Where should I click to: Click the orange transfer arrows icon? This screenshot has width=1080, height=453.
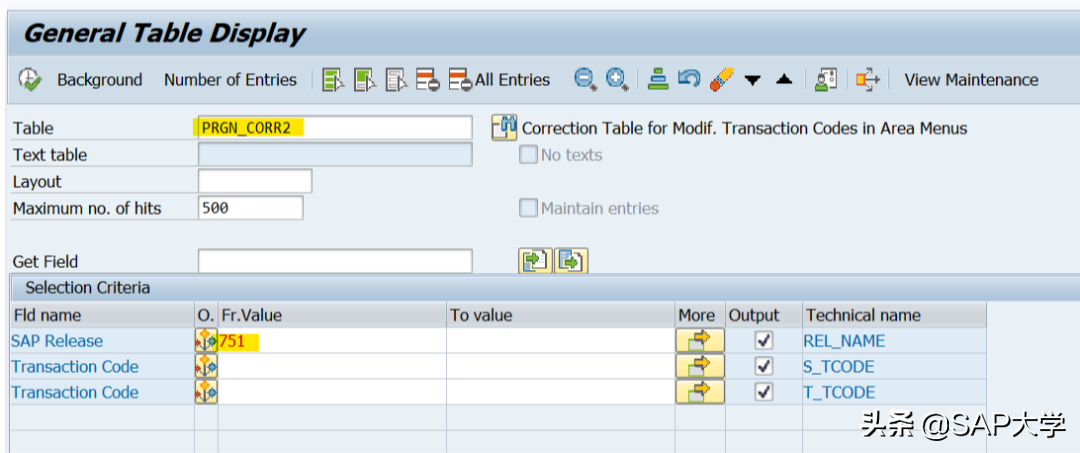point(868,80)
